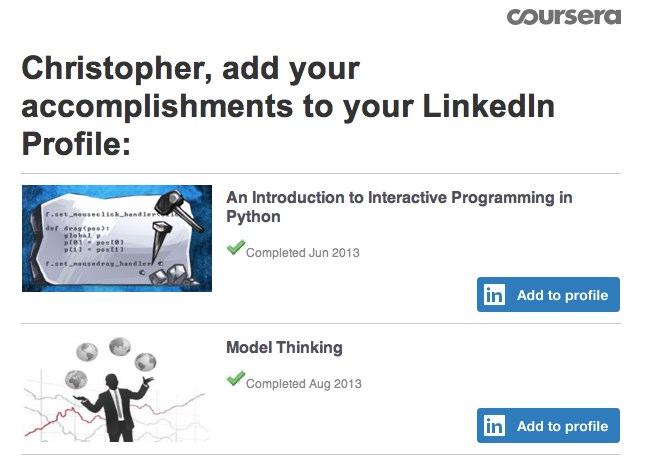The image size is (646, 464).
Task: Open the Model Thinking course title
Action: pyautogui.click(x=284, y=348)
